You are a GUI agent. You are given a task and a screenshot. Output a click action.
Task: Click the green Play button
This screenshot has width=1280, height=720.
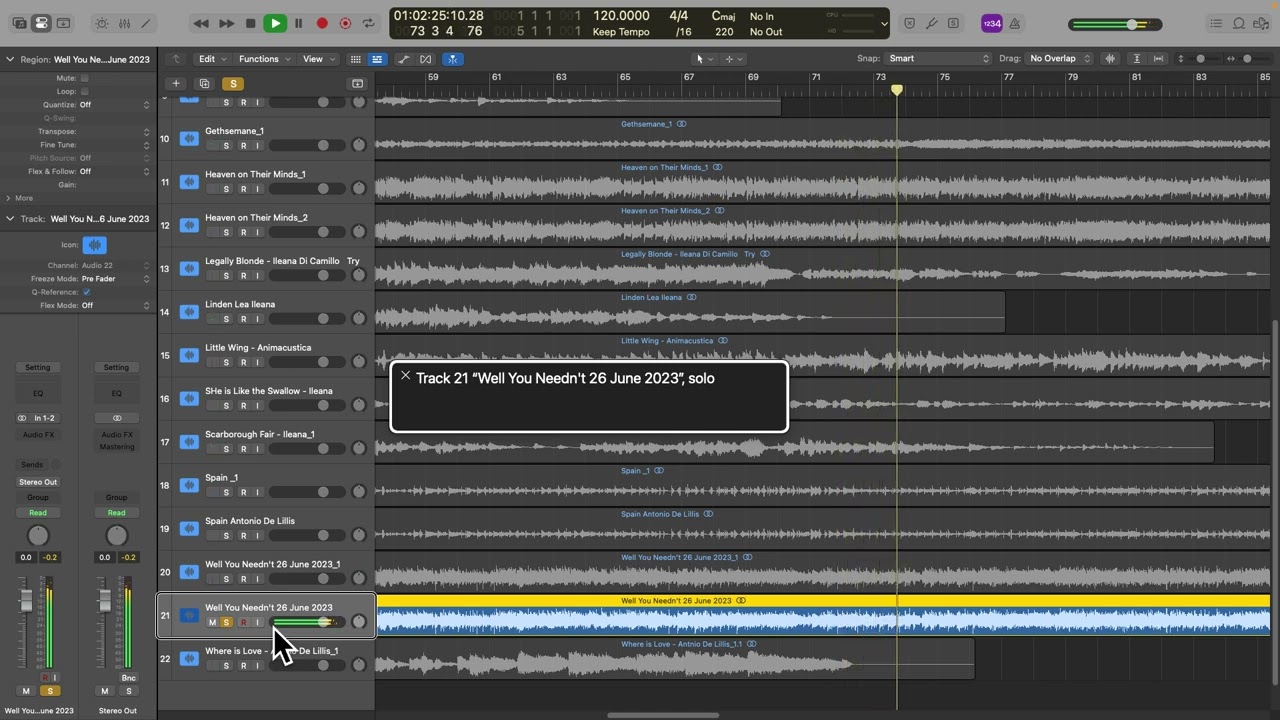[275, 23]
